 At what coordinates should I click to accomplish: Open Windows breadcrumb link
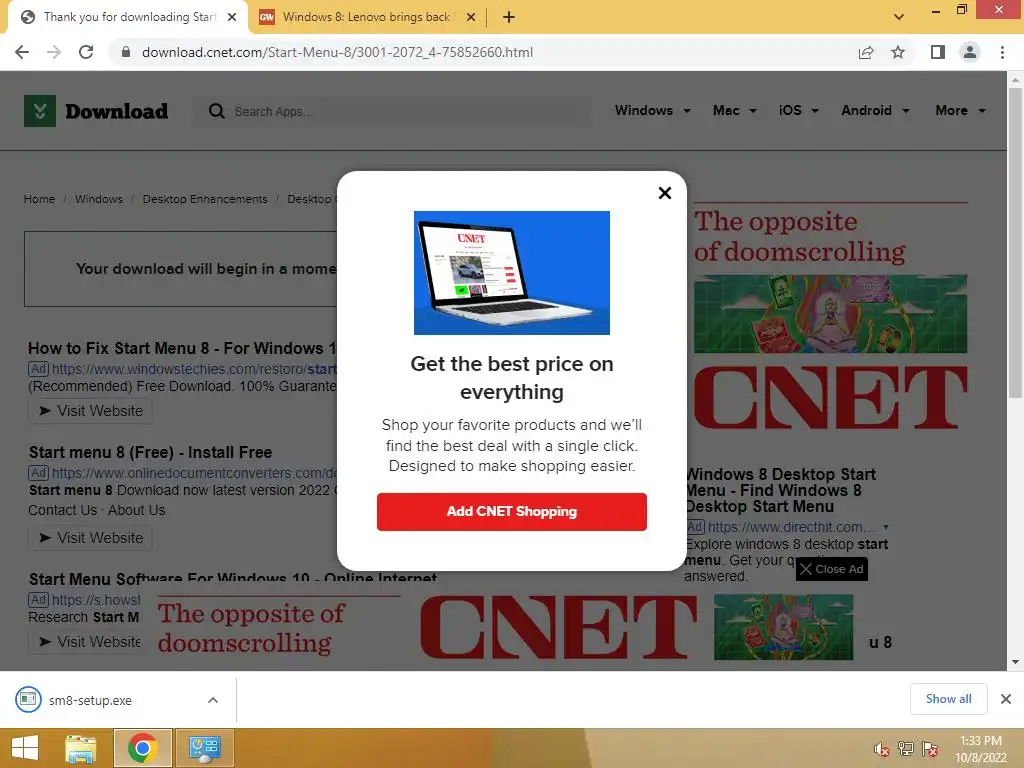pyautogui.click(x=99, y=199)
